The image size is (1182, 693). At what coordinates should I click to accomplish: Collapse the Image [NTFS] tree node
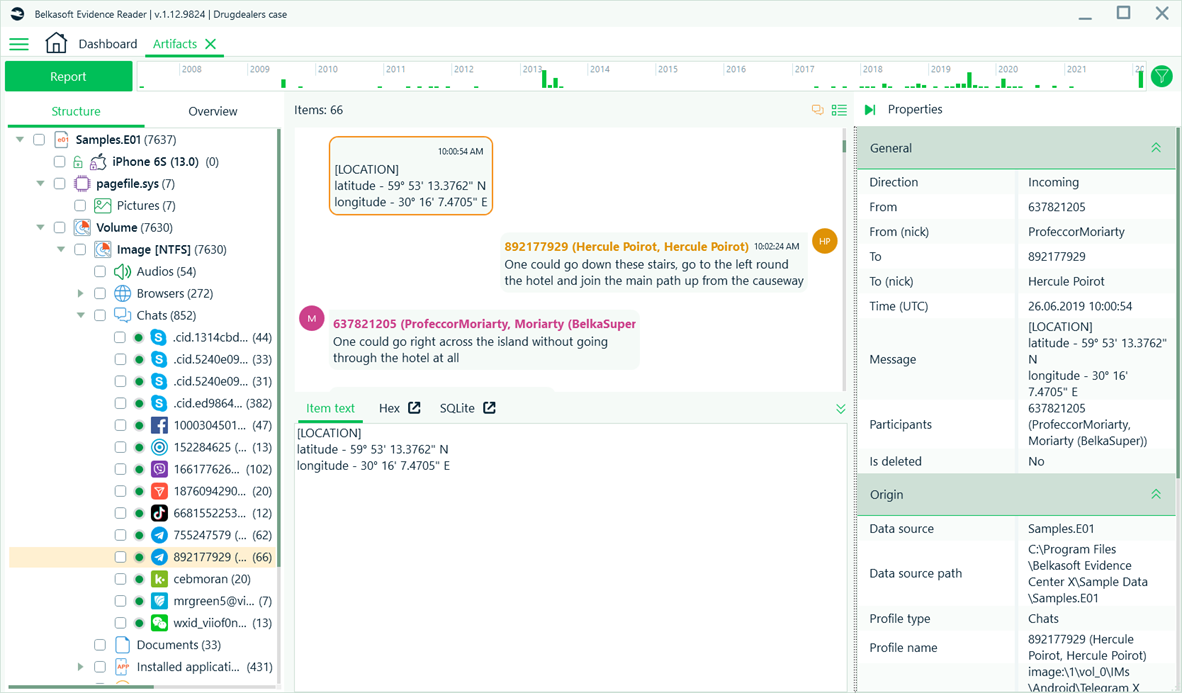click(x=61, y=250)
